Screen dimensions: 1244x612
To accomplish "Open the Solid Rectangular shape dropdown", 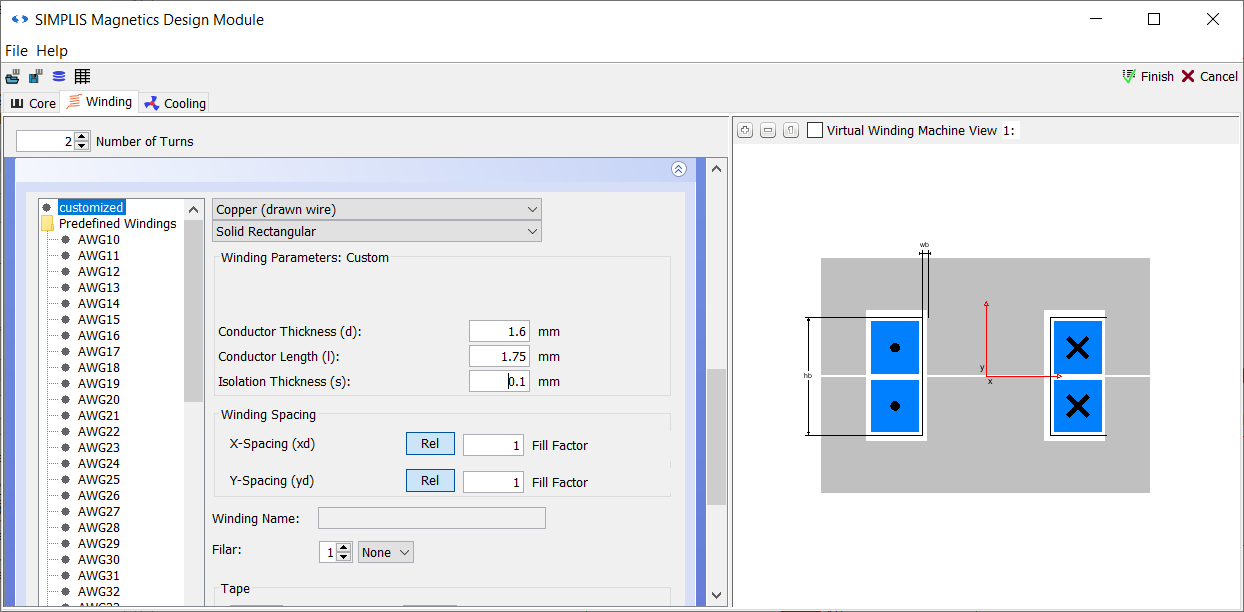I will 377,232.
